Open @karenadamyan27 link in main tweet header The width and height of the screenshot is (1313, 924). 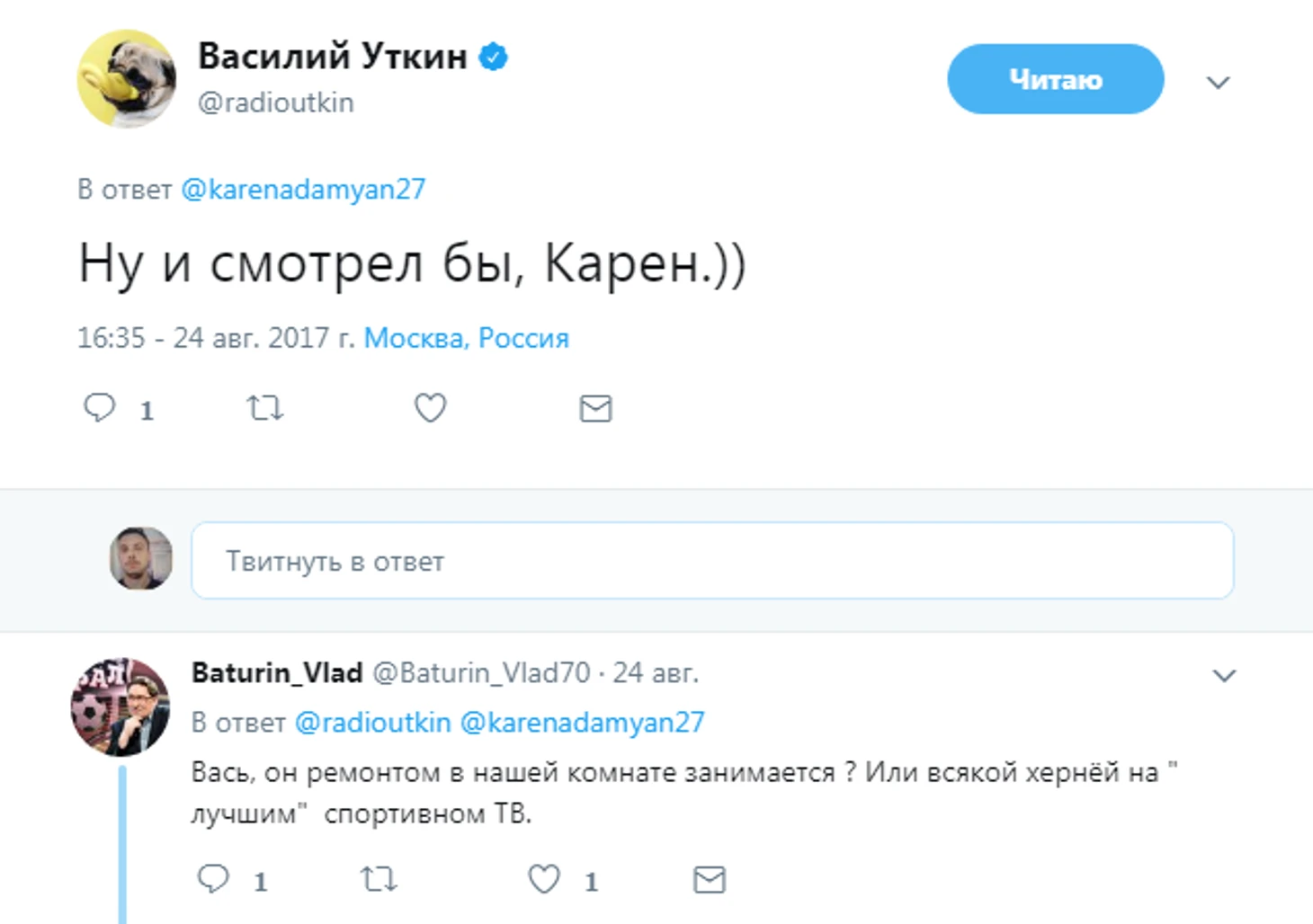click(x=303, y=190)
